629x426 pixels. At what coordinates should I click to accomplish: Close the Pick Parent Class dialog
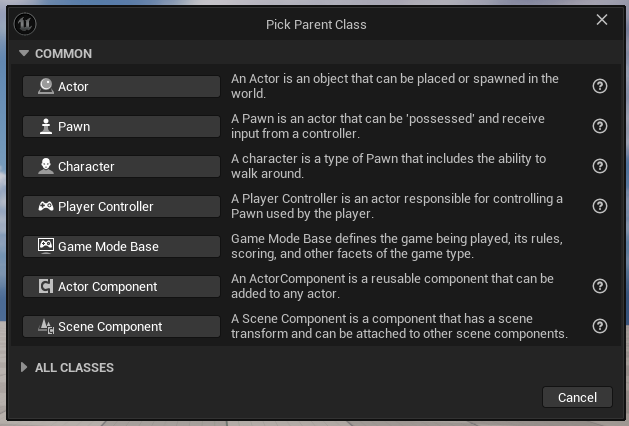coord(602,20)
